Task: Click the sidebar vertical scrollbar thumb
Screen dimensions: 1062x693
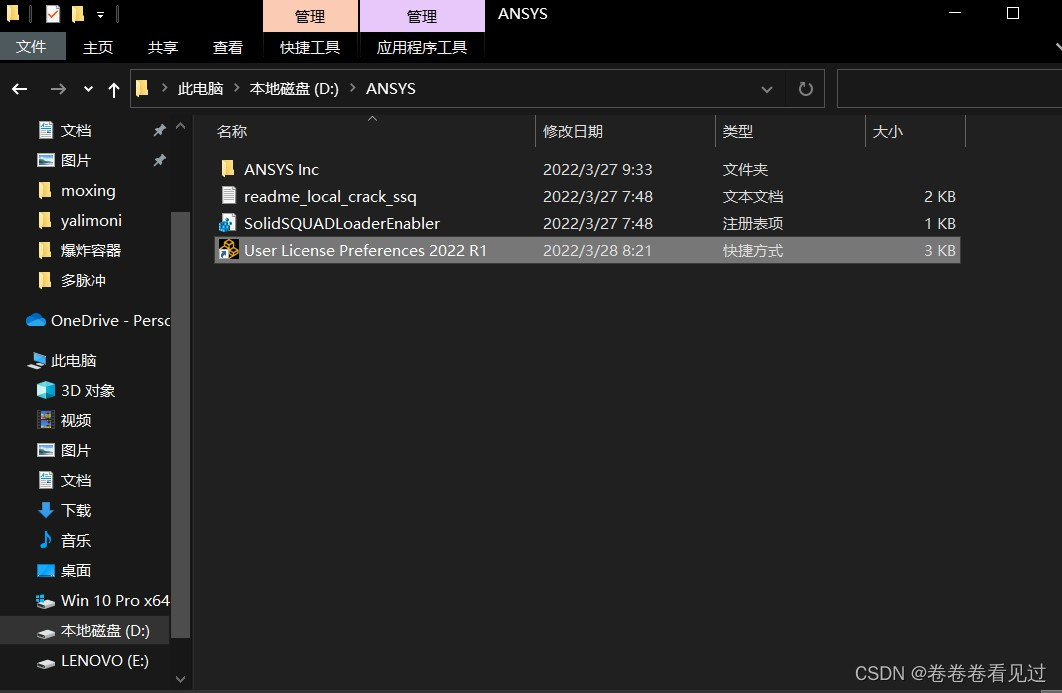Action: [180, 424]
